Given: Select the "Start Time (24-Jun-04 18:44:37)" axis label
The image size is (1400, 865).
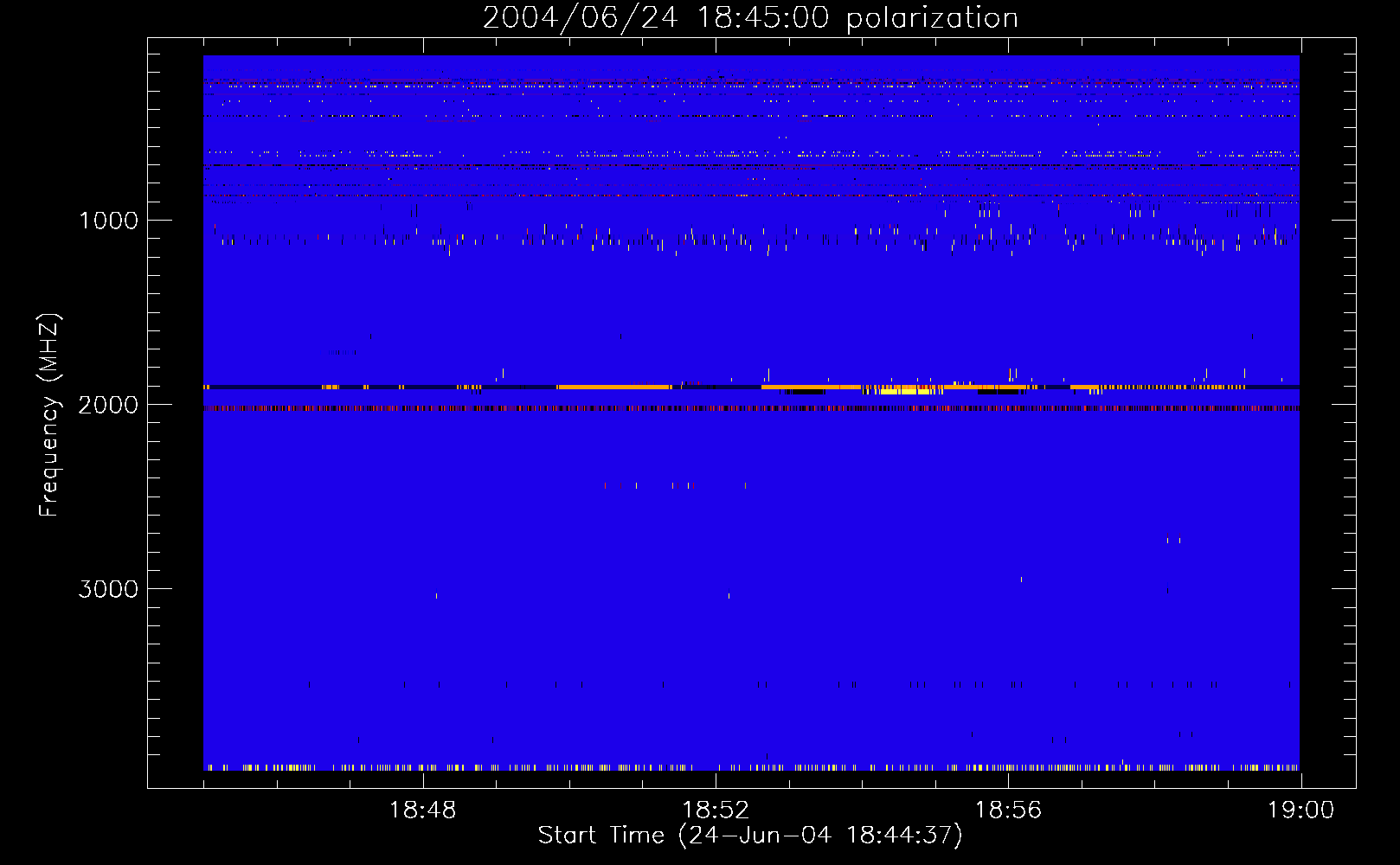Looking at the screenshot, I should 750,836.
